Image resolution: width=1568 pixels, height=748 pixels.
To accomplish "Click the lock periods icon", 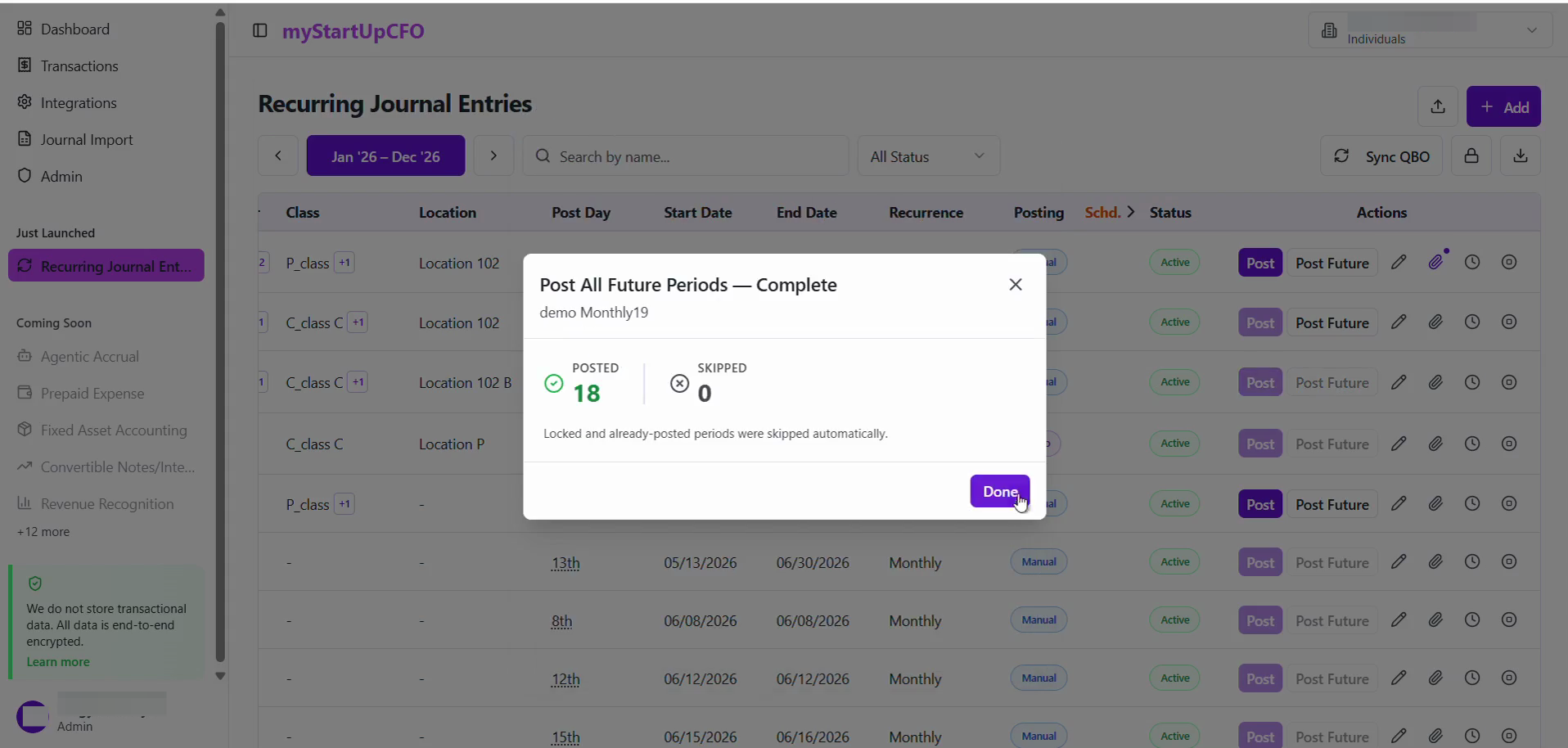I will pos(1471,155).
